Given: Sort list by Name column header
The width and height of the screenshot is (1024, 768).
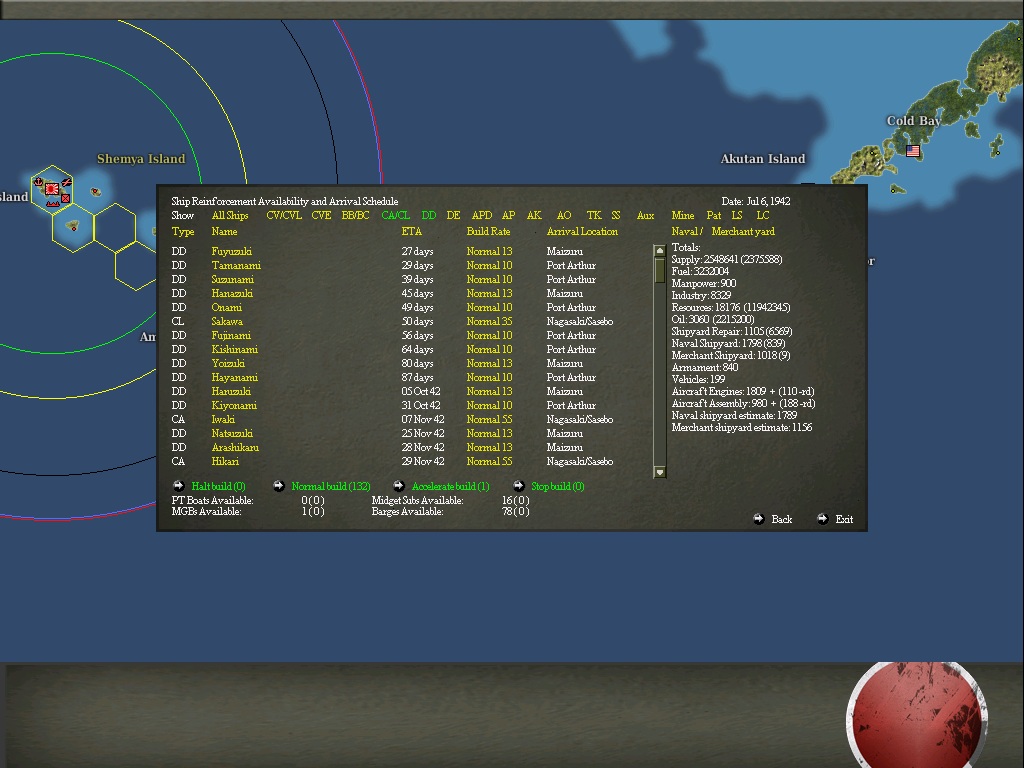Looking at the screenshot, I should [224, 231].
